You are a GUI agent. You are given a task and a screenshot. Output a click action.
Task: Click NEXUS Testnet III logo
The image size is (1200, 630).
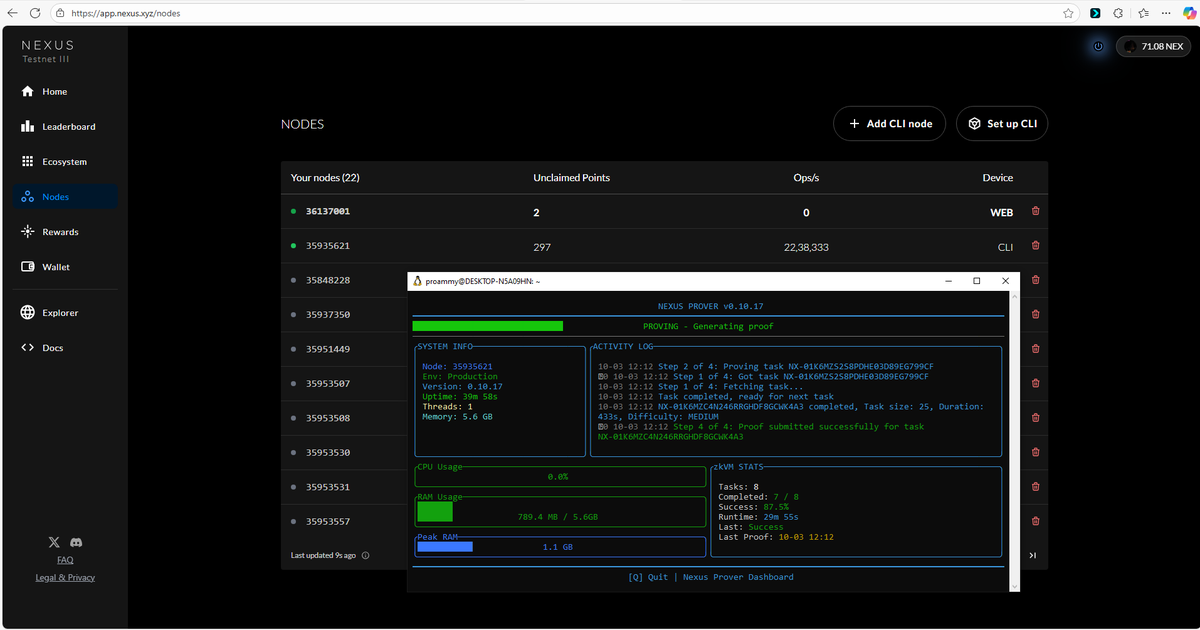[48, 51]
